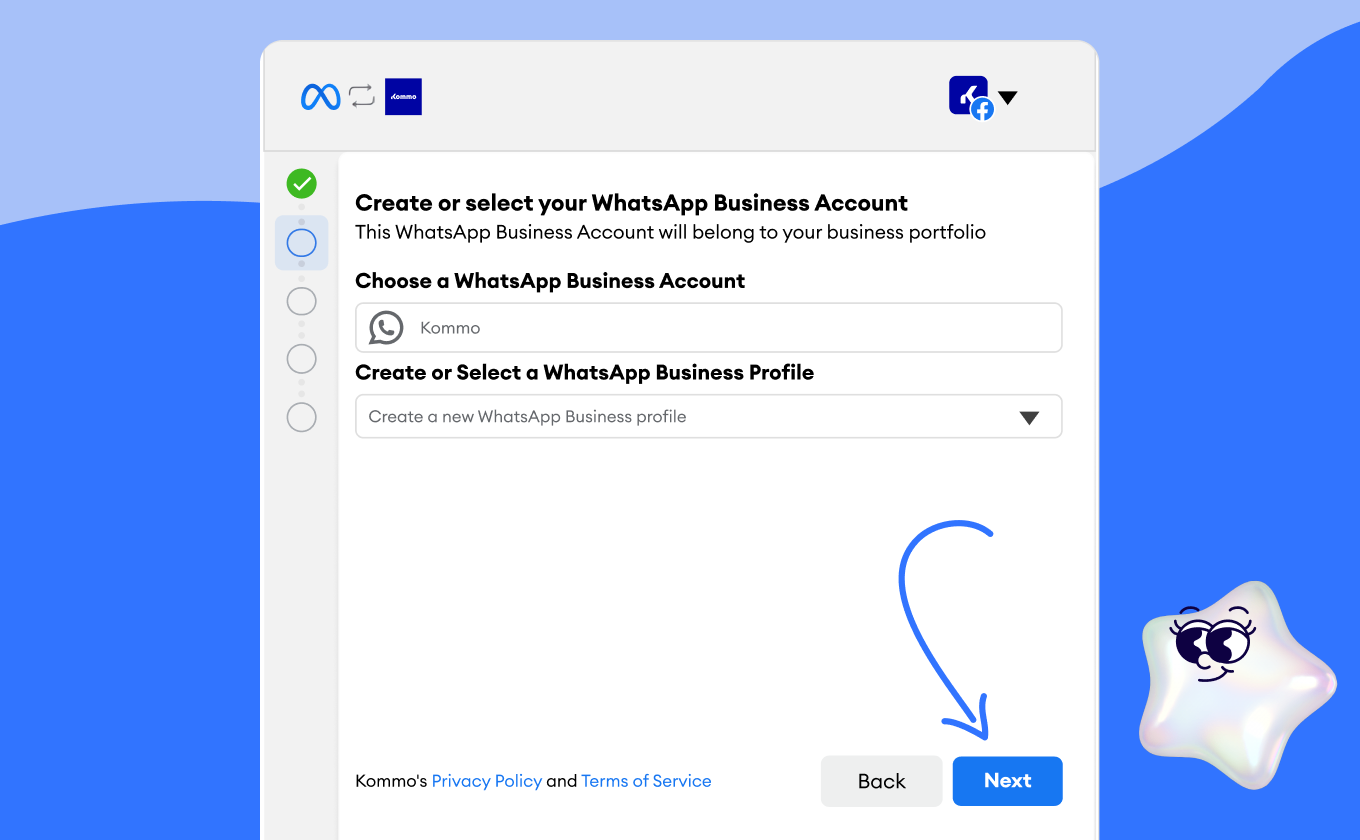
Task: Select the third step circle in sidebar
Action: pos(301,301)
